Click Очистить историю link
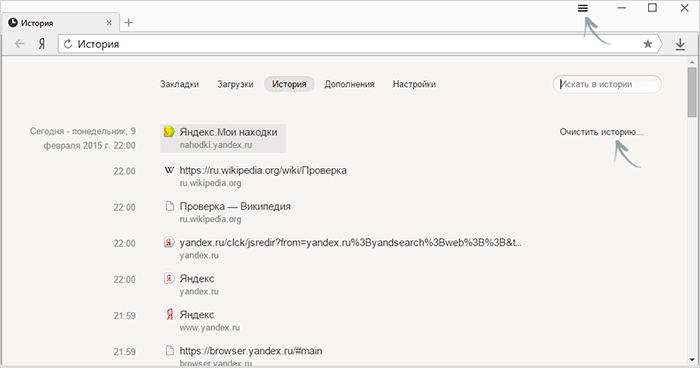This screenshot has width=700, height=368. (601, 132)
